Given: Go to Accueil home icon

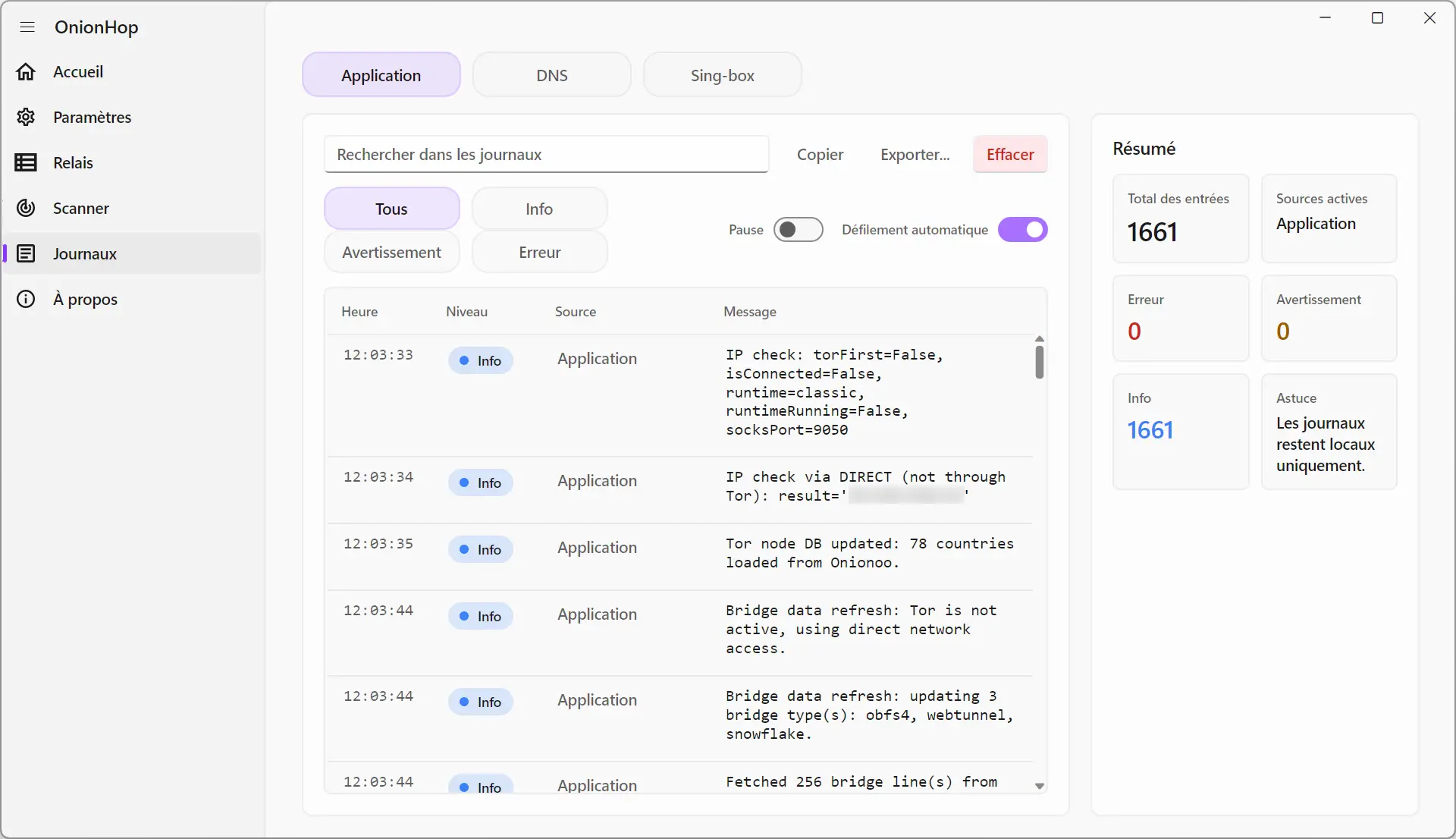Looking at the screenshot, I should (x=26, y=71).
